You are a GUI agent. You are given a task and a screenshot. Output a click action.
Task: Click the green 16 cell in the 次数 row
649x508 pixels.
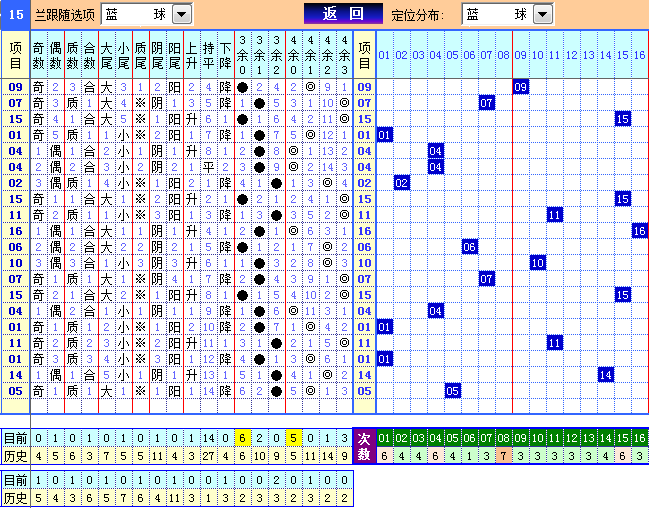[x=640, y=438]
